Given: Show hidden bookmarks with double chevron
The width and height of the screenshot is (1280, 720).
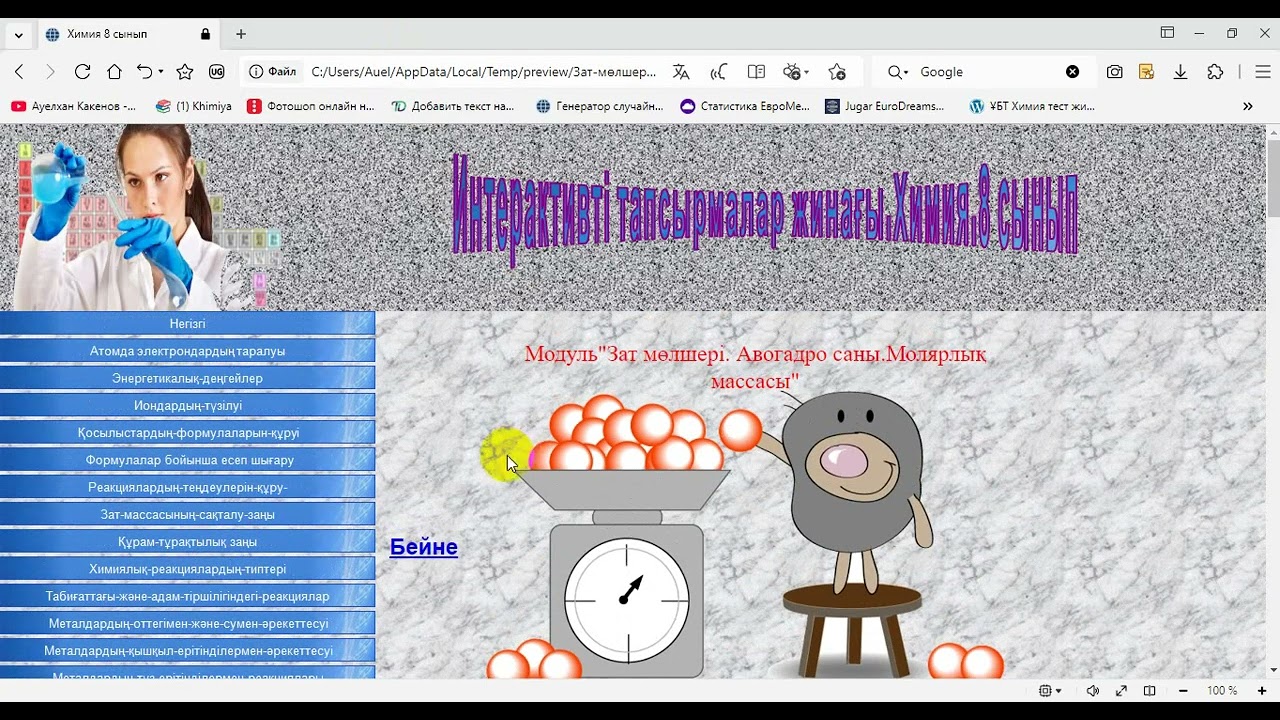Looking at the screenshot, I should 1247,106.
